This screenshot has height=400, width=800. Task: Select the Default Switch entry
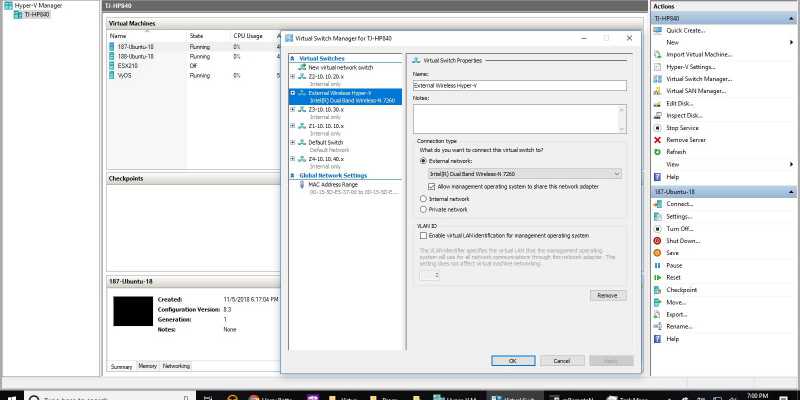(x=326, y=143)
